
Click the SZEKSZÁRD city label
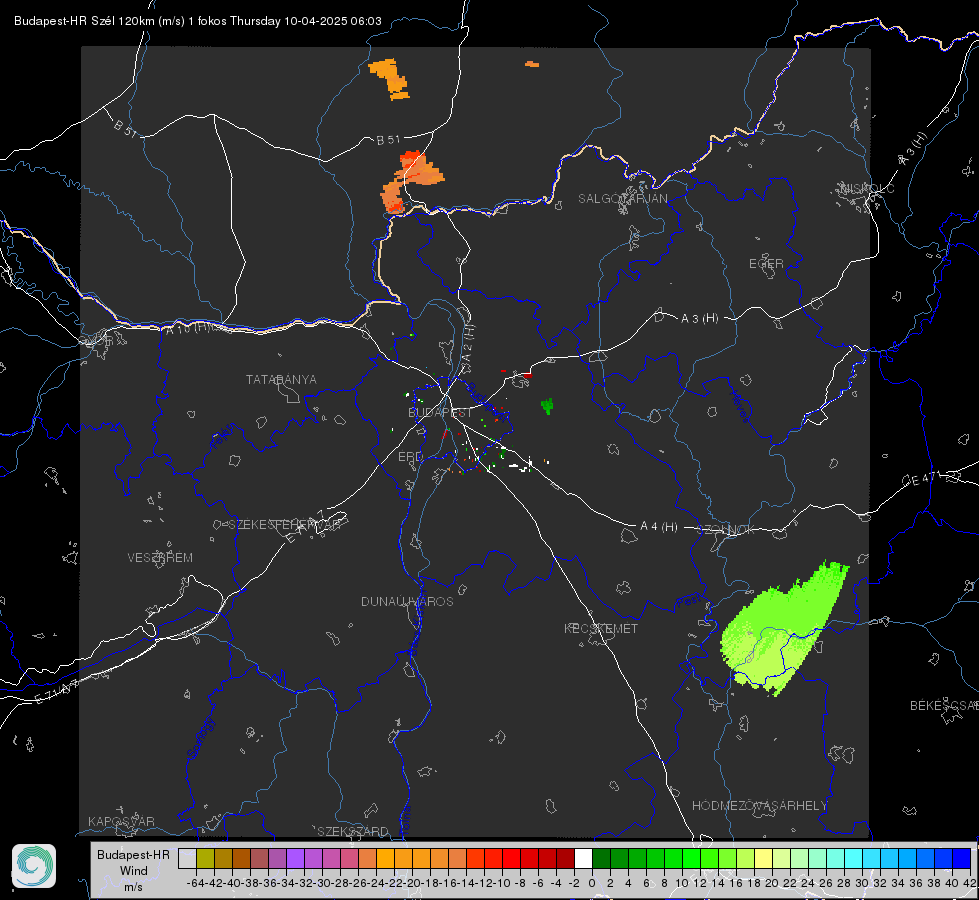coord(353,831)
